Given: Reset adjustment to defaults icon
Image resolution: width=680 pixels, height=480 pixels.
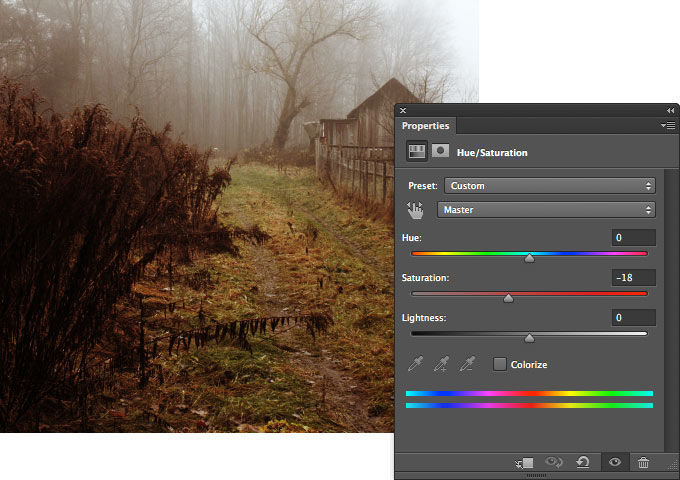Looking at the screenshot, I should (x=583, y=462).
